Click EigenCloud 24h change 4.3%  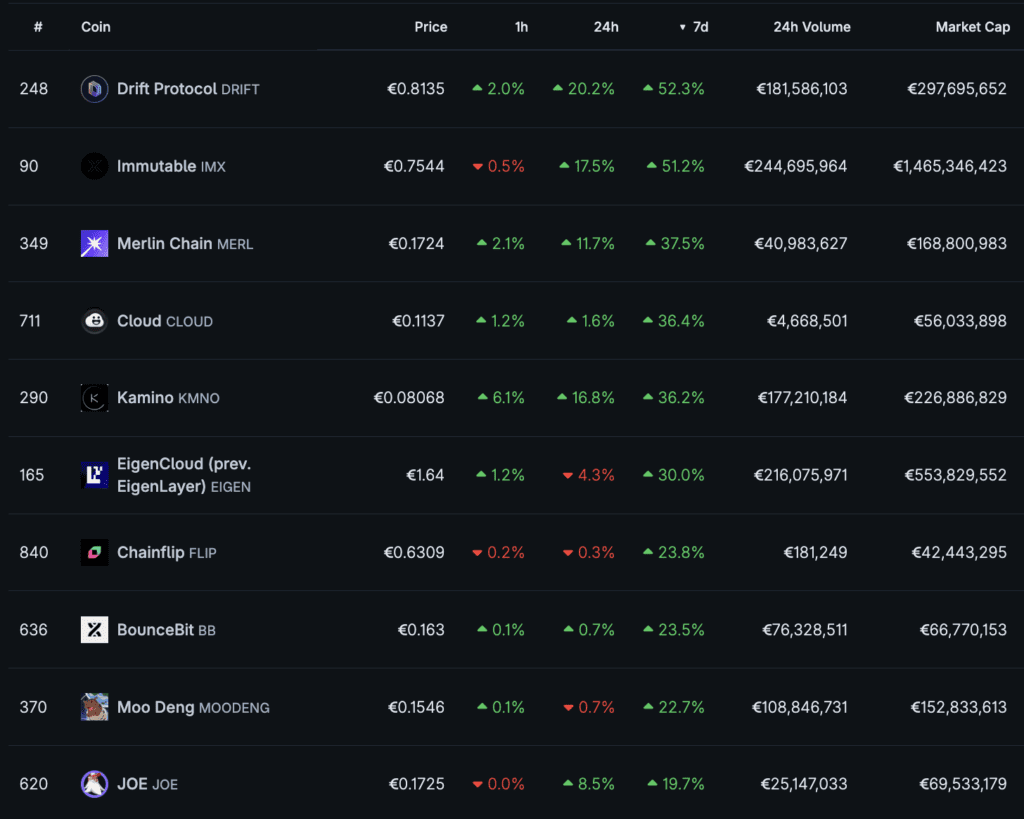click(588, 475)
